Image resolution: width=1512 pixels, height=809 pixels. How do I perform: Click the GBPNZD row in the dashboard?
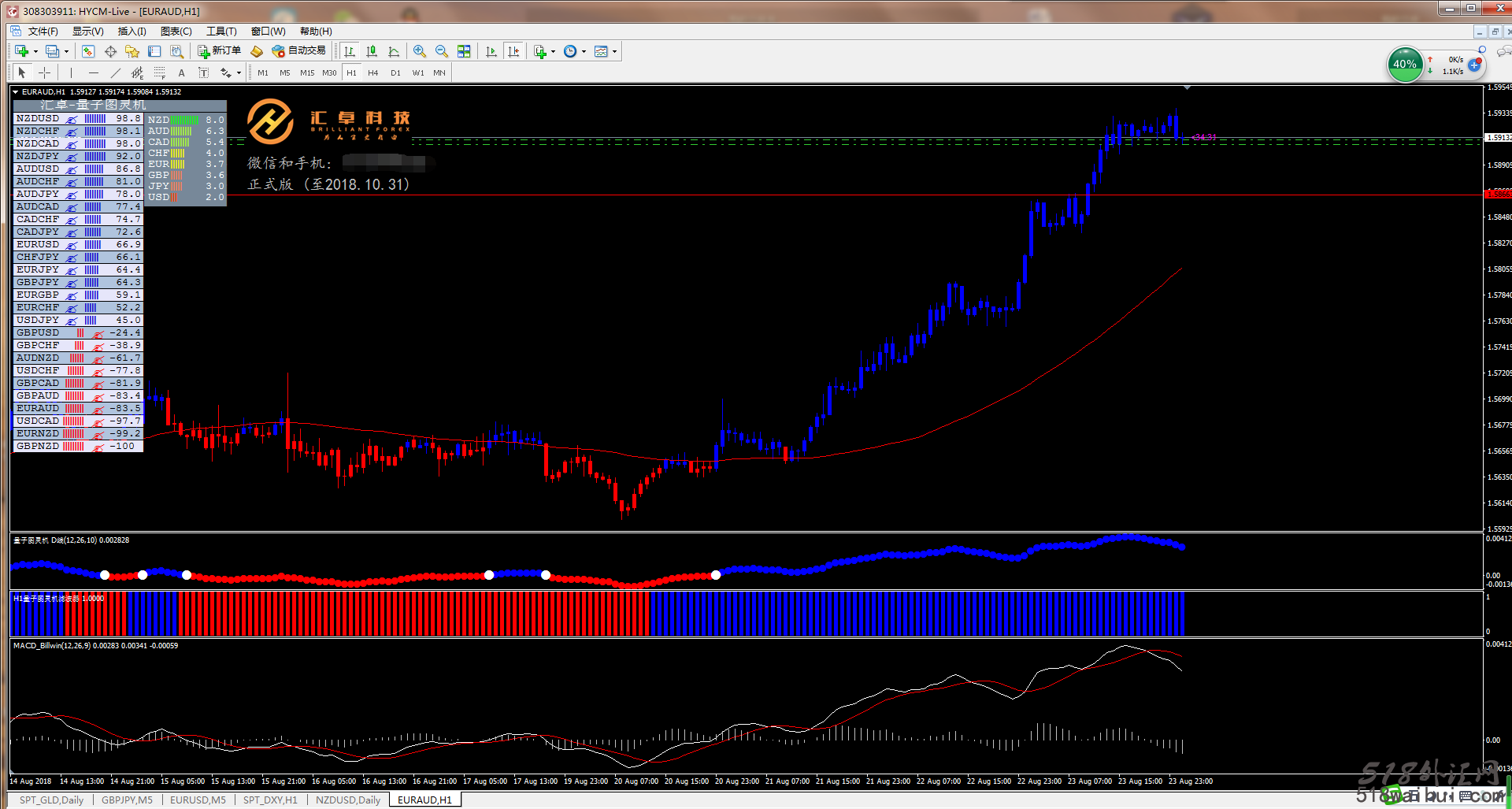pos(78,446)
